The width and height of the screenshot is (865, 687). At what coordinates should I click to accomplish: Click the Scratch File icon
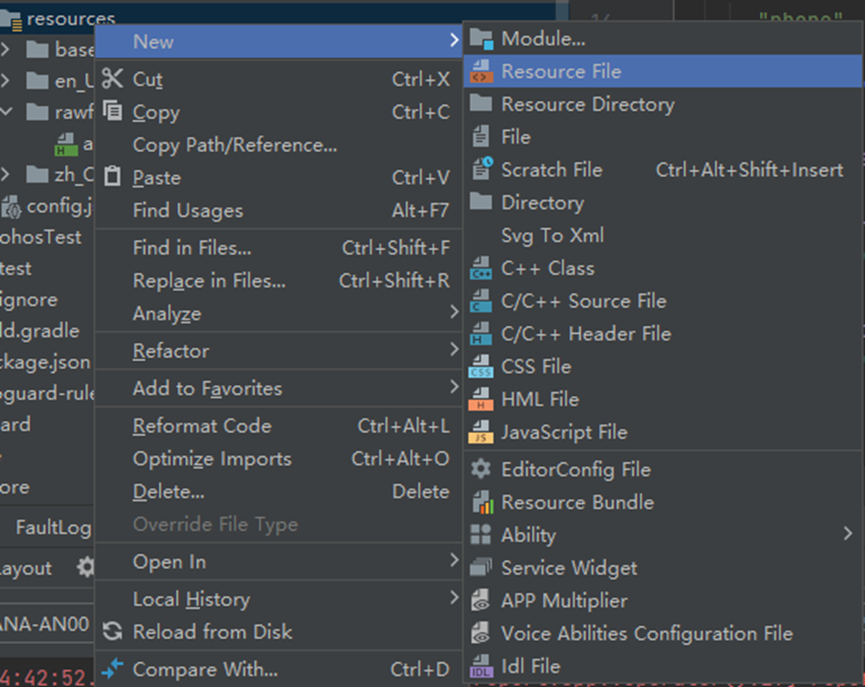point(482,169)
